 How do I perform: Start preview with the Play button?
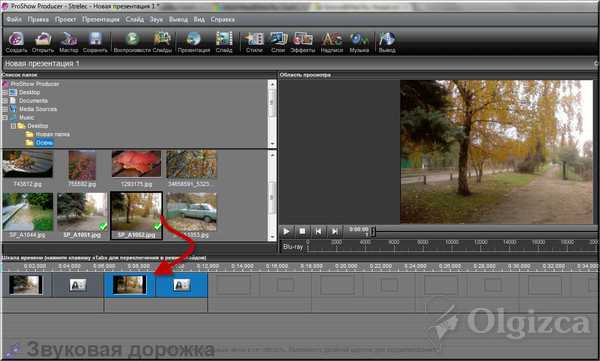click(286, 231)
